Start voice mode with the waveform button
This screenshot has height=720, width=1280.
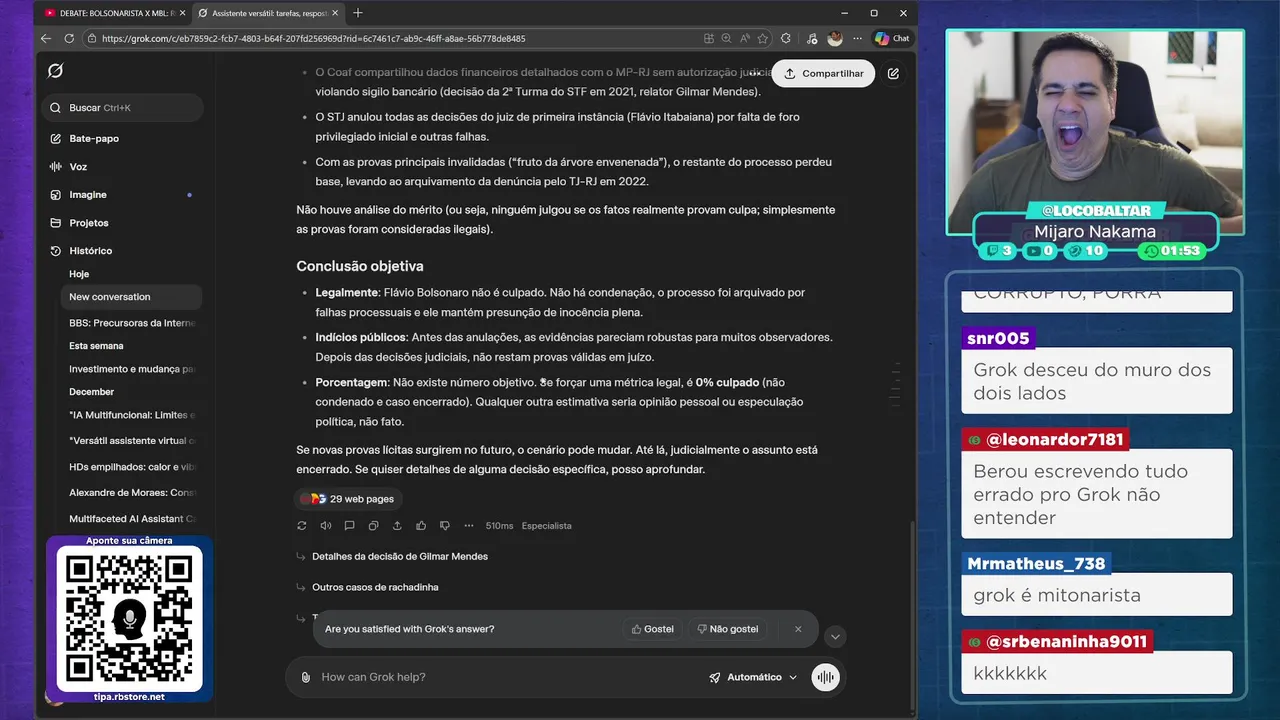click(825, 677)
